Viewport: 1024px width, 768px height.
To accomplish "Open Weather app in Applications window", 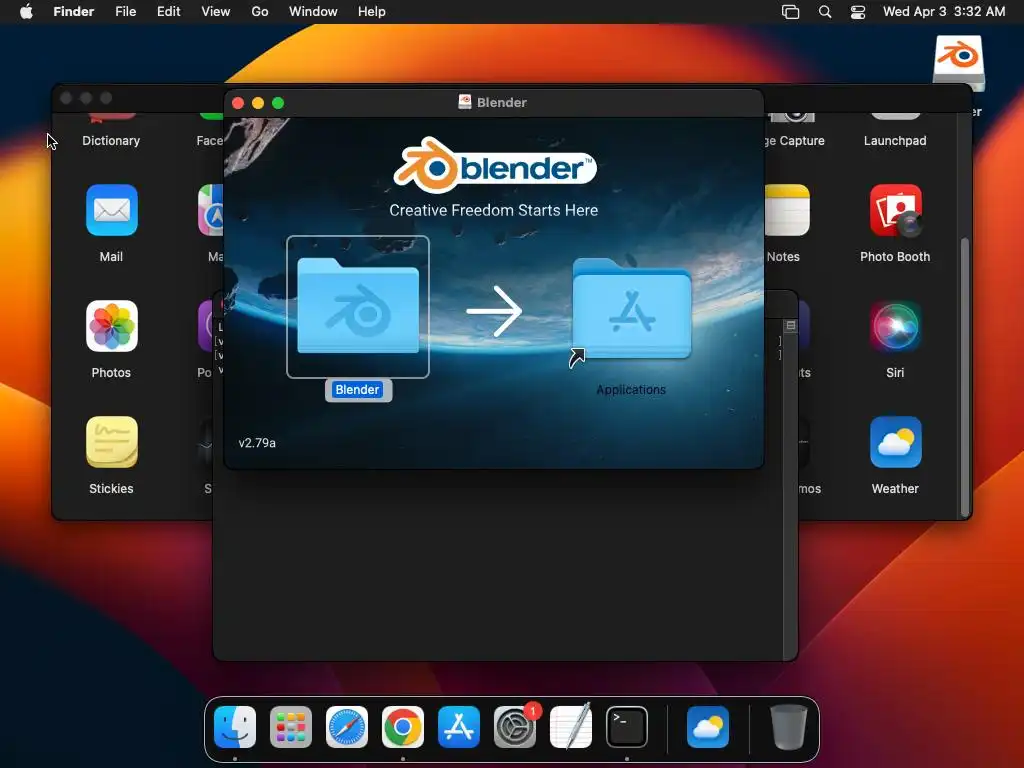I will click(x=895, y=442).
